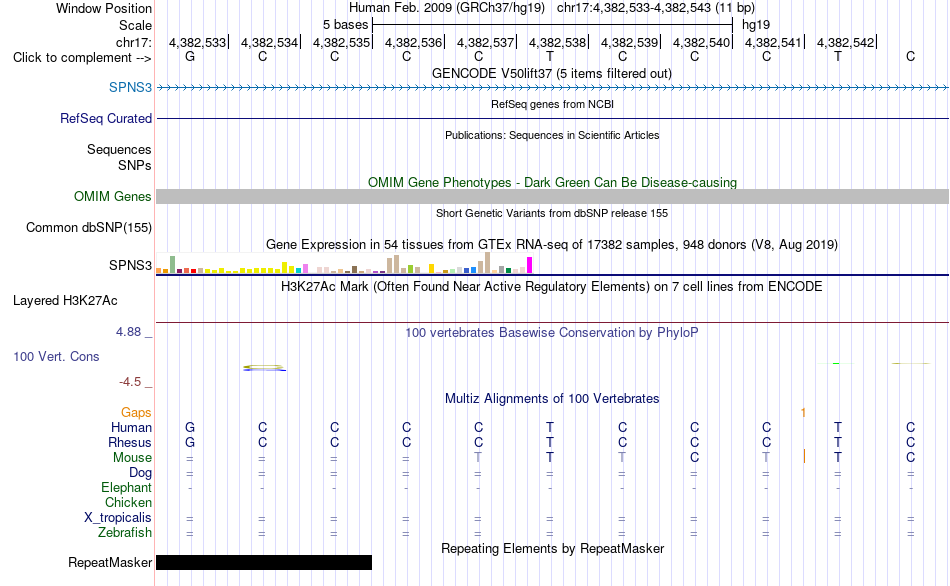The width and height of the screenshot is (950, 586).
Task: Click the position label 4,382,538
Action: pyautogui.click(x=558, y=42)
